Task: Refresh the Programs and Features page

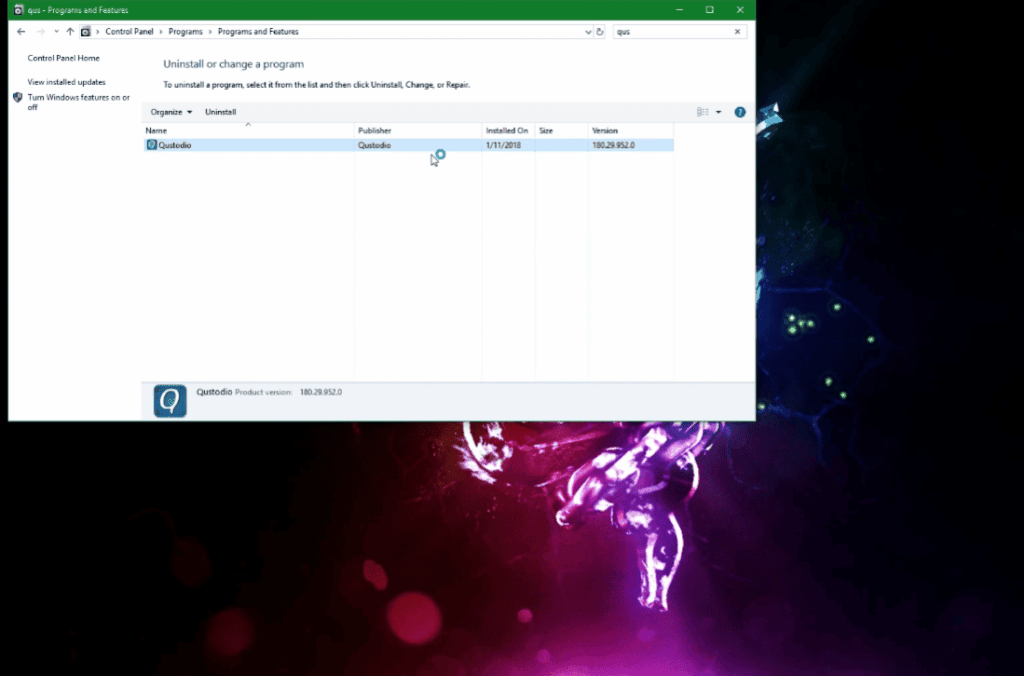Action: point(600,31)
